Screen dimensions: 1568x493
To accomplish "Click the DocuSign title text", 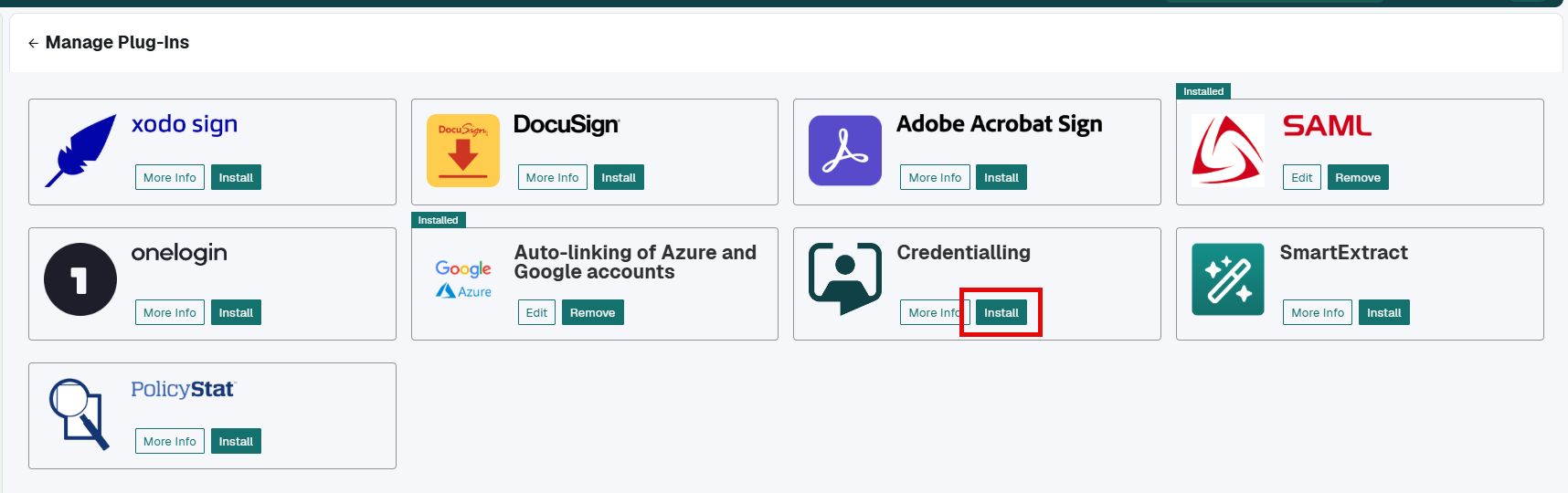I will (567, 124).
